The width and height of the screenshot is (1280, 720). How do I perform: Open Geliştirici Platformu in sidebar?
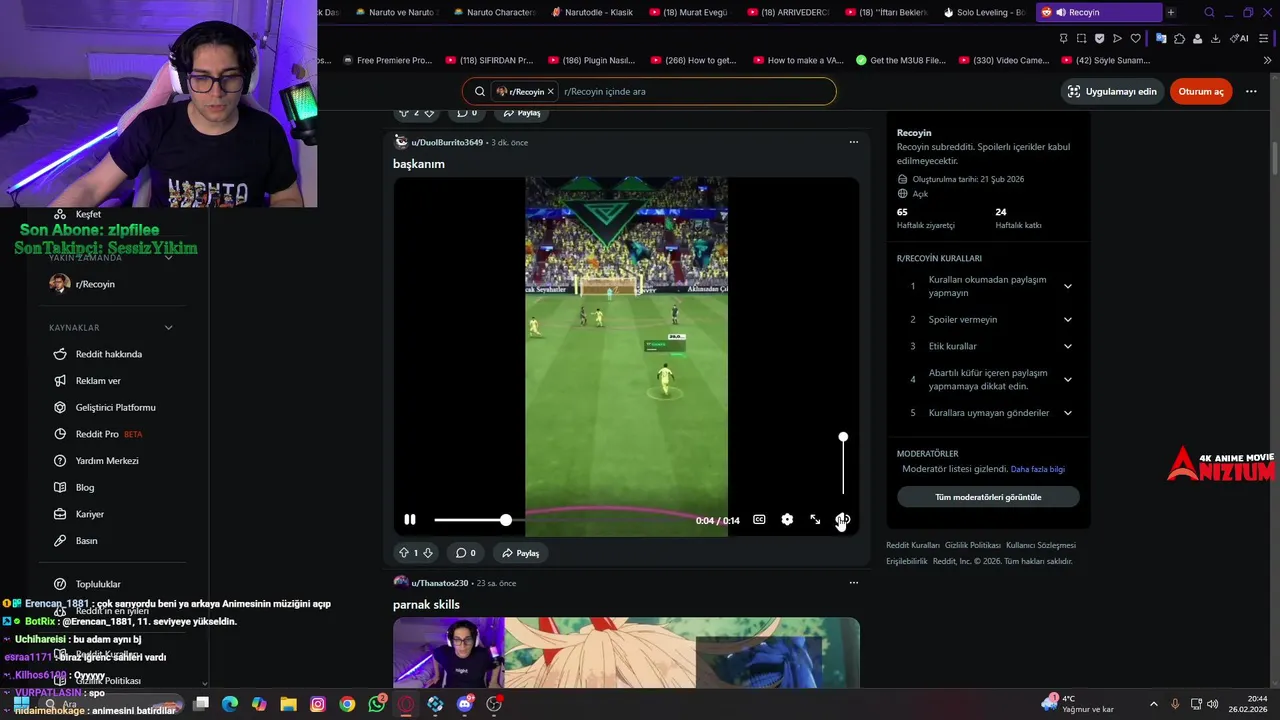(115, 408)
